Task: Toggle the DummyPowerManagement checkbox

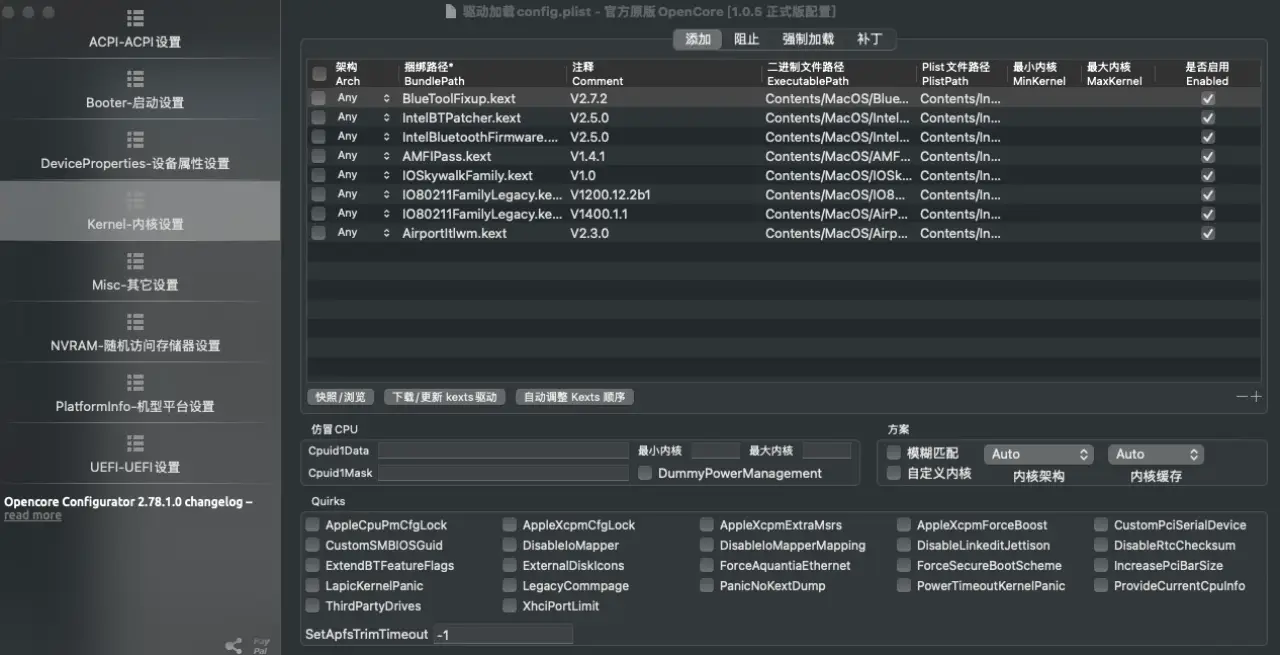Action: pyautogui.click(x=646, y=473)
